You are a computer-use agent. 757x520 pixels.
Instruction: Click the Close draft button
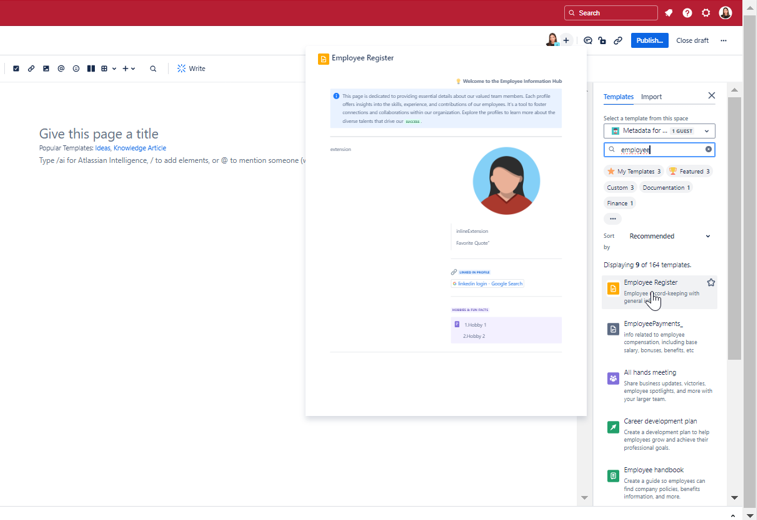(692, 41)
